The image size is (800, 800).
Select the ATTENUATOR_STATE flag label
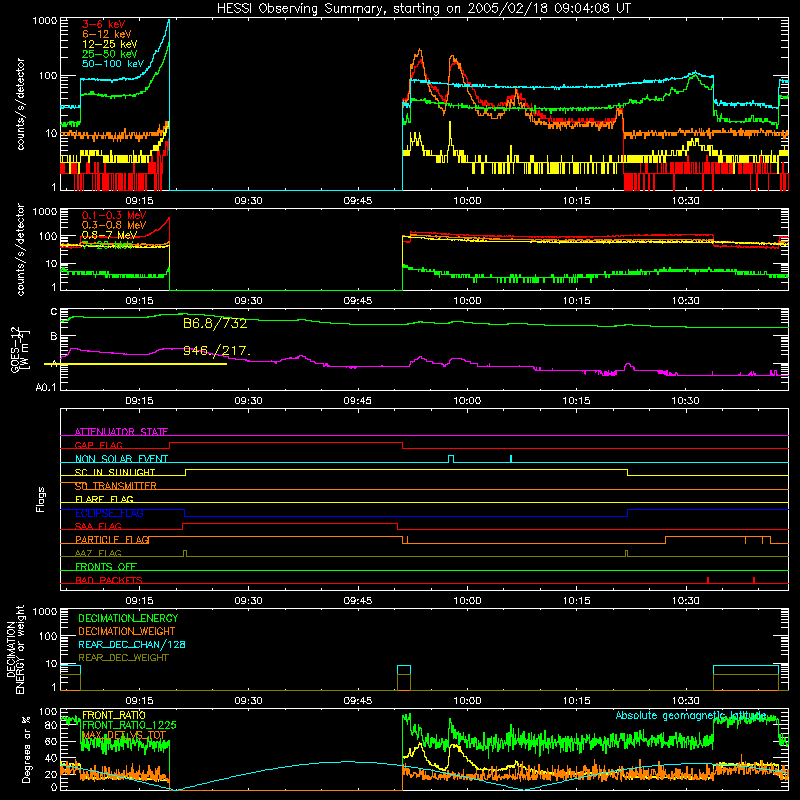pyautogui.click(x=121, y=432)
